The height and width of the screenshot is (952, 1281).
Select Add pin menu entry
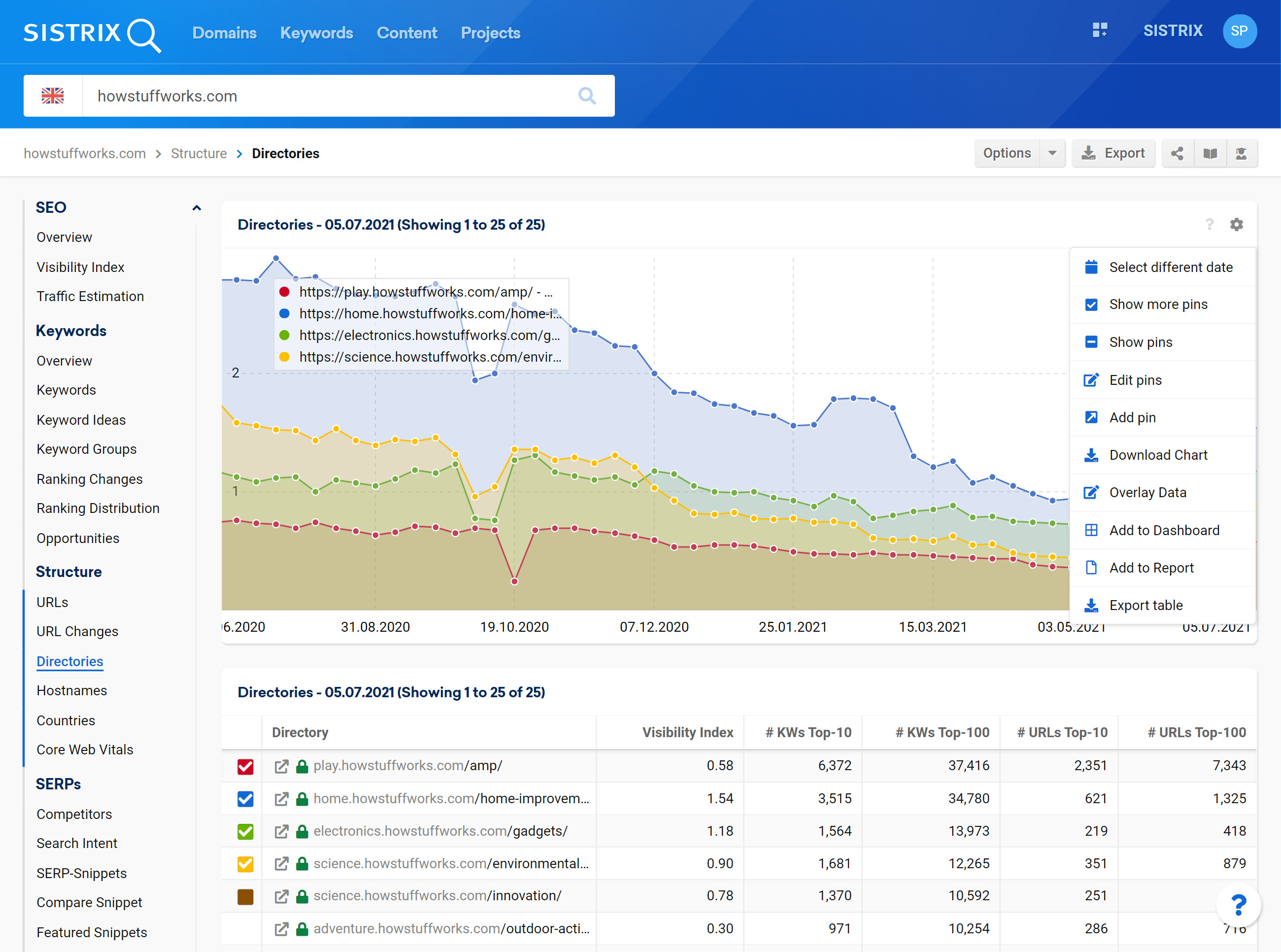[1162, 418]
